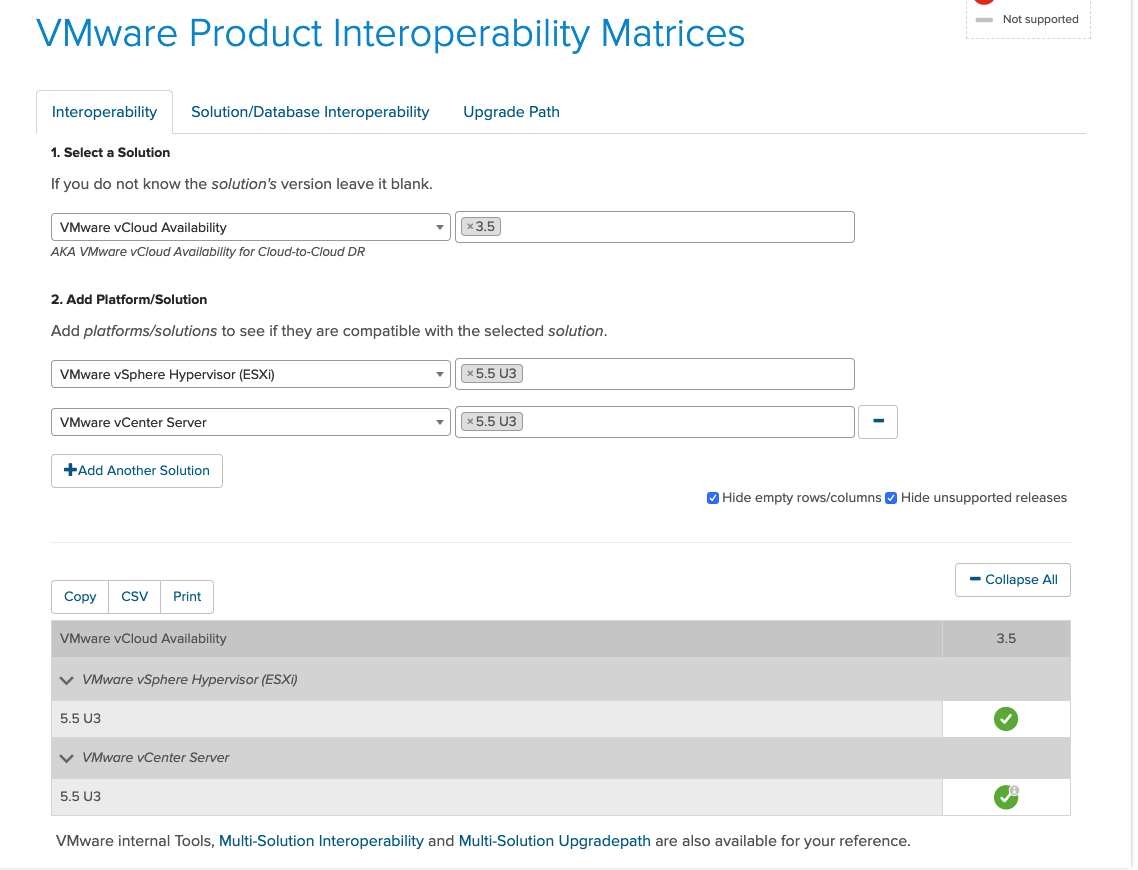Collapse the VMware vSphere Hypervisor (ESXi) section
Image resolution: width=1138 pixels, height=870 pixels.
[x=67, y=680]
